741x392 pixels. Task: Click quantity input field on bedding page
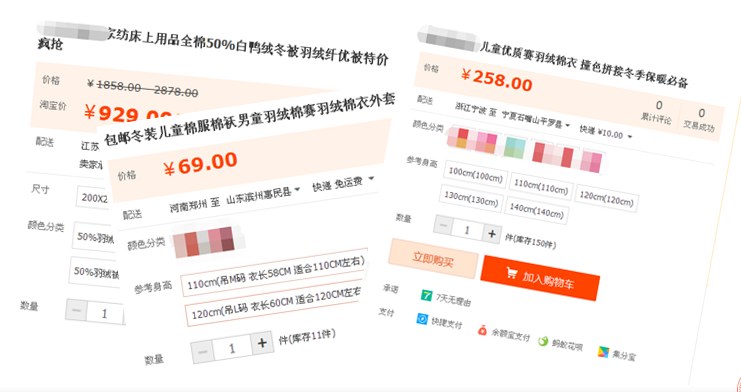(x=105, y=314)
